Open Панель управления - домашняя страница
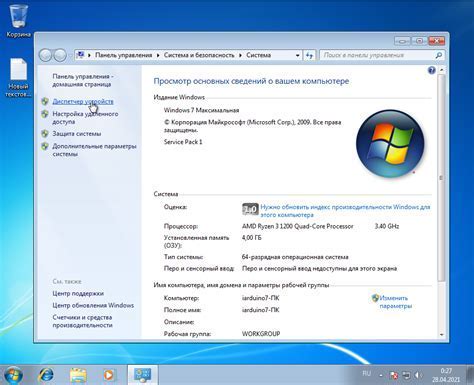 tap(83, 80)
